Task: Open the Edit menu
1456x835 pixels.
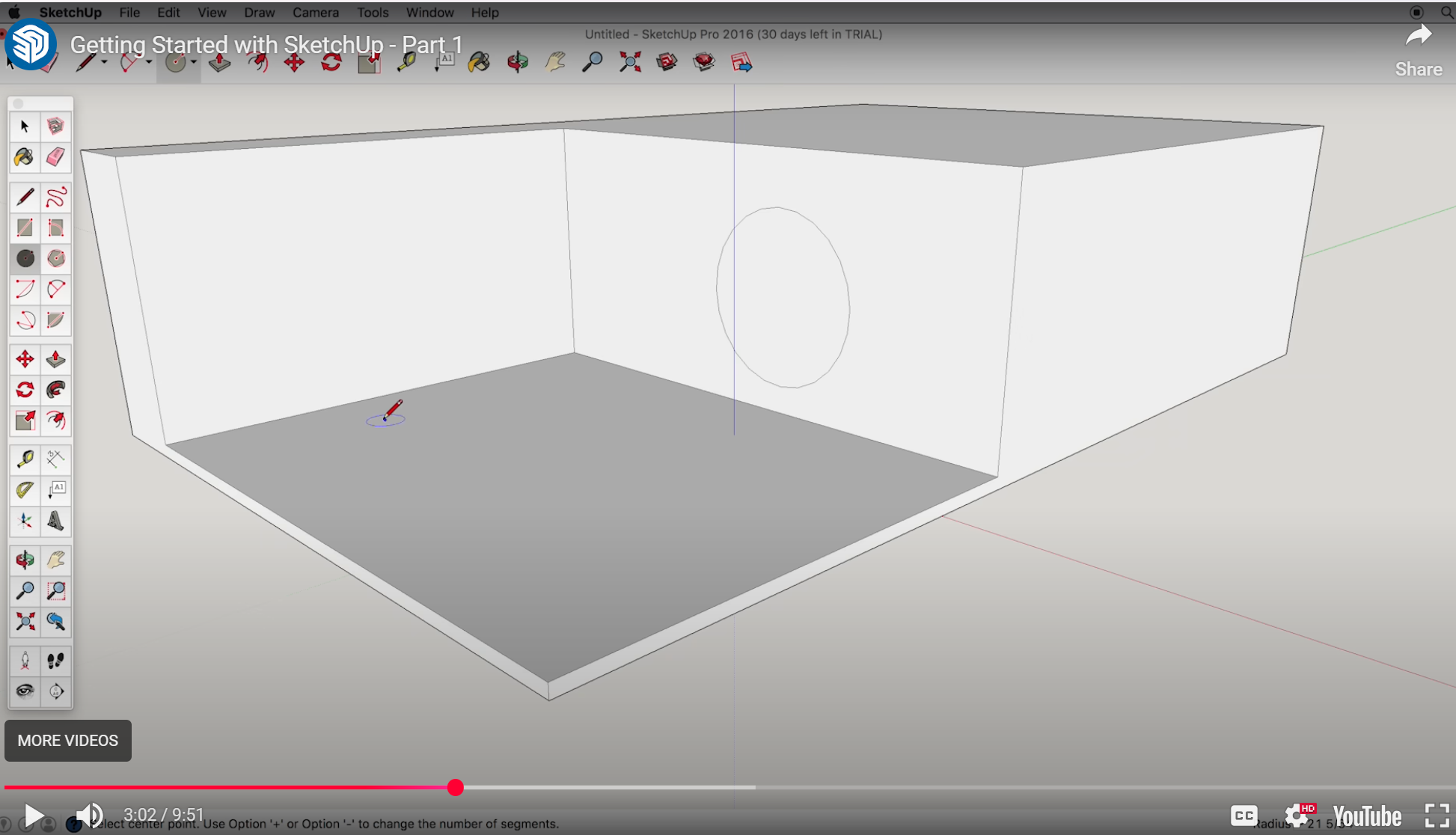Action: click(x=168, y=12)
